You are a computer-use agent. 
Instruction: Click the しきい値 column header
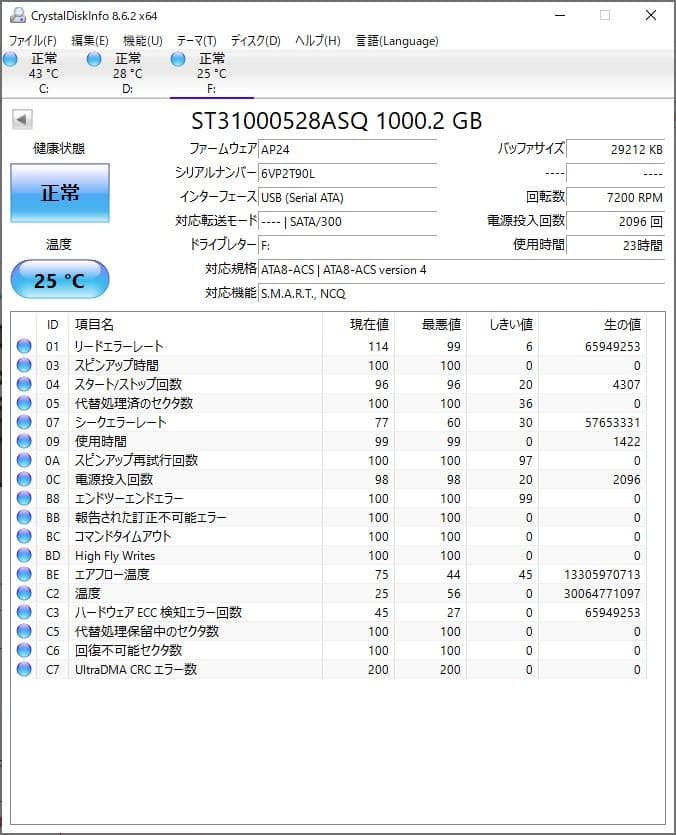pos(502,324)
